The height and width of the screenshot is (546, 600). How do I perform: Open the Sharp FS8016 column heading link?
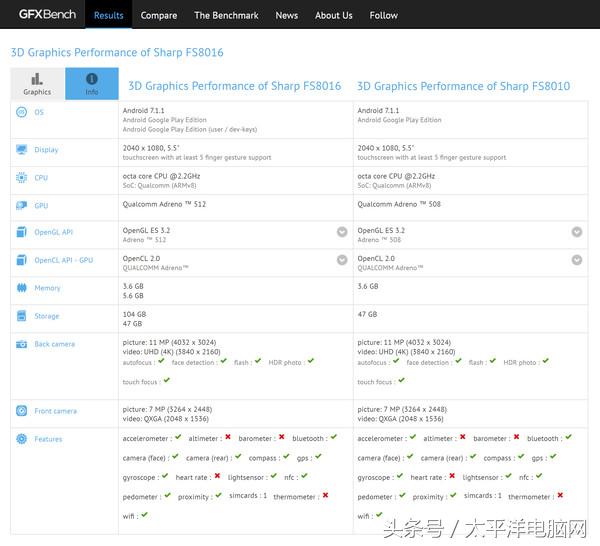pos(234,86)
